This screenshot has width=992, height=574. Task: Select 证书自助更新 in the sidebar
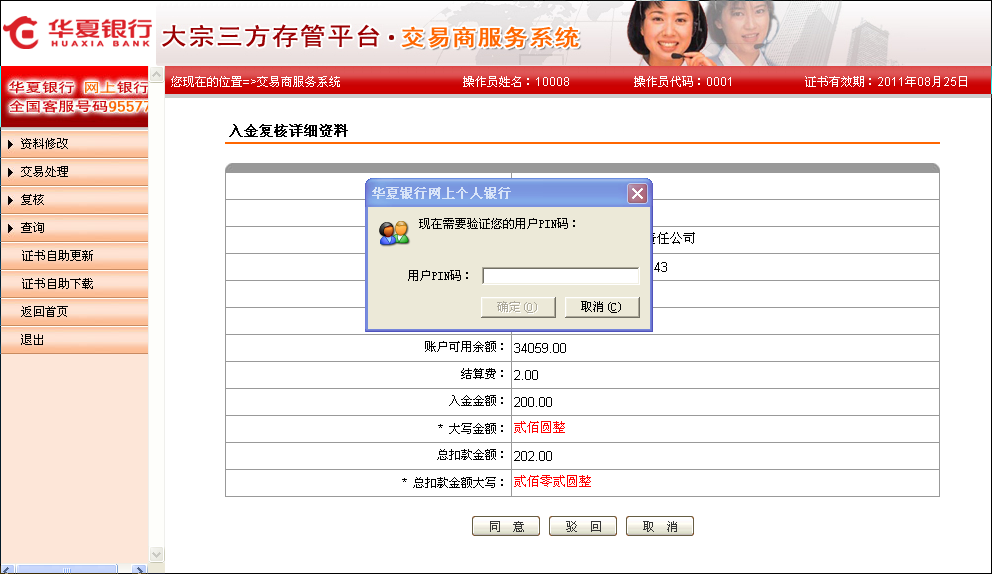click(75, 256)
